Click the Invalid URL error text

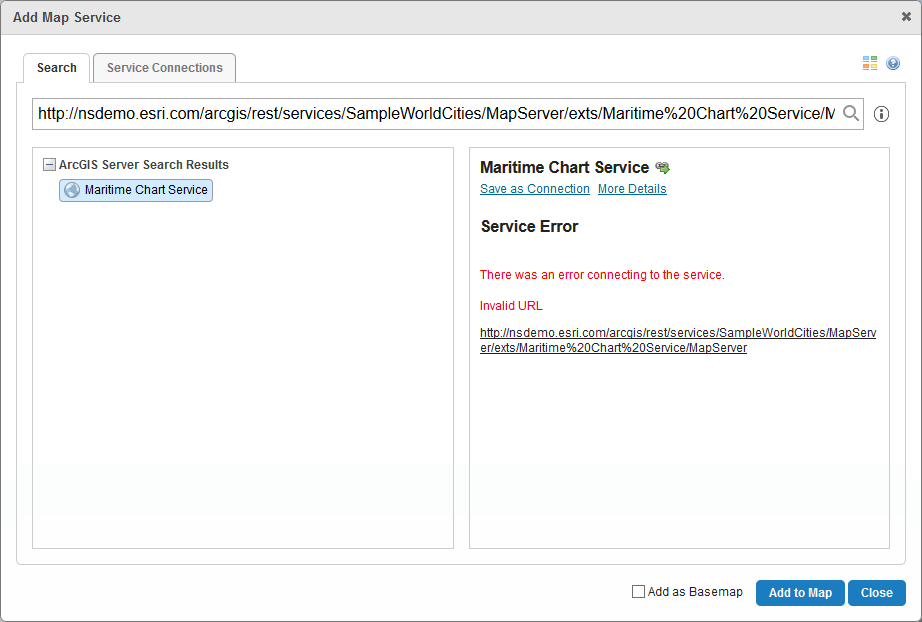(511, 306)
